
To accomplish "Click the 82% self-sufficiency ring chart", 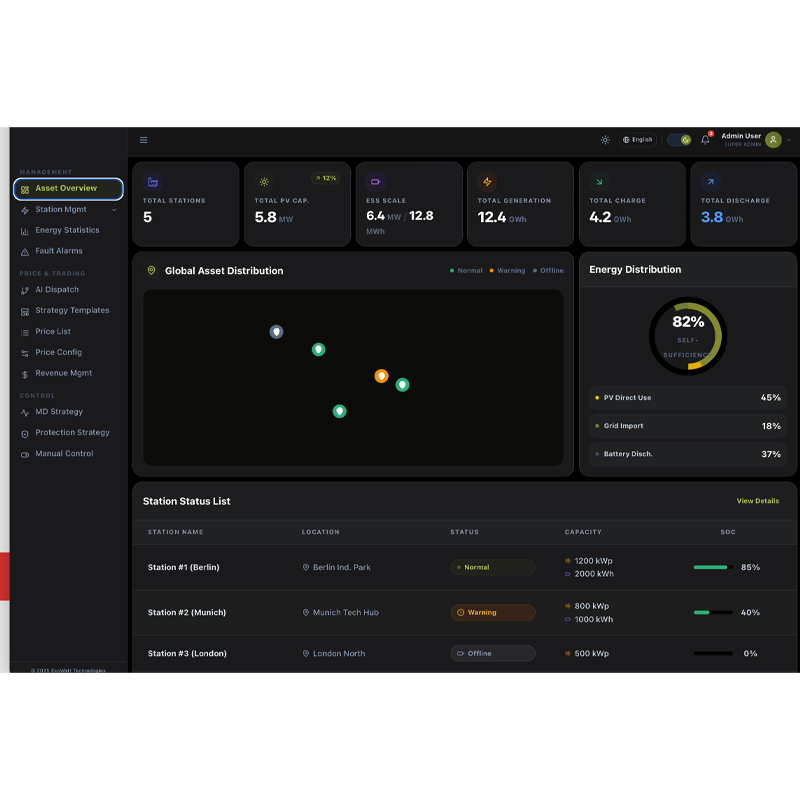I will (687, 335).
